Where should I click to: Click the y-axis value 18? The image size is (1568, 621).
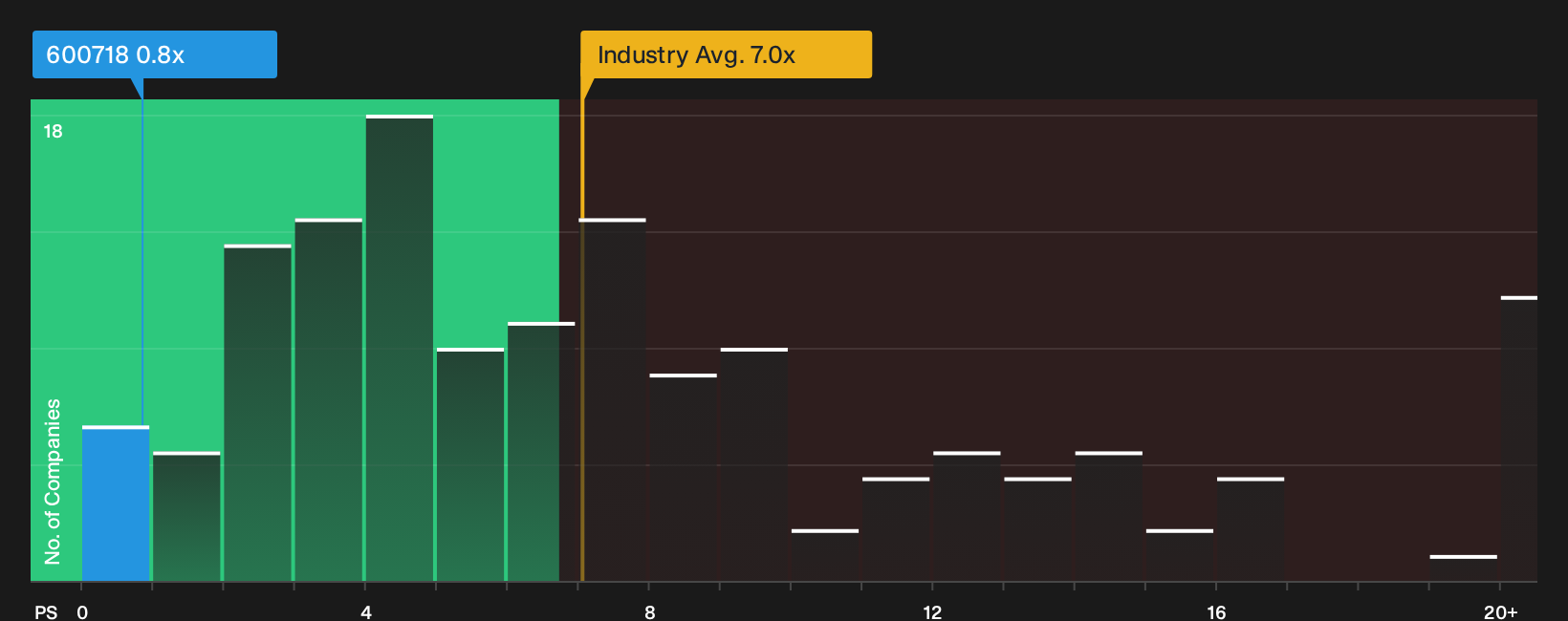(53, 132)
